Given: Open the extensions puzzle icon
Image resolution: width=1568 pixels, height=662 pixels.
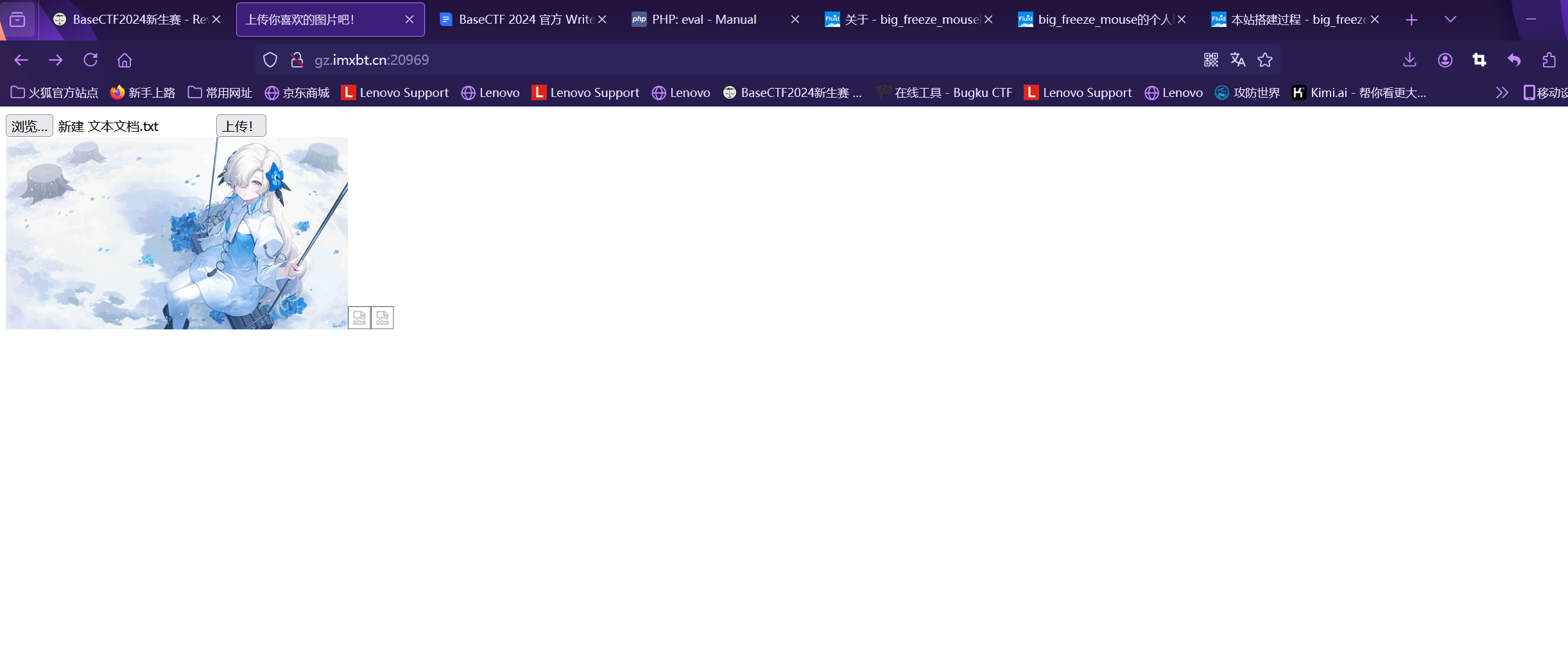Looking at the screenshot, I should (x=1549, y=60).
